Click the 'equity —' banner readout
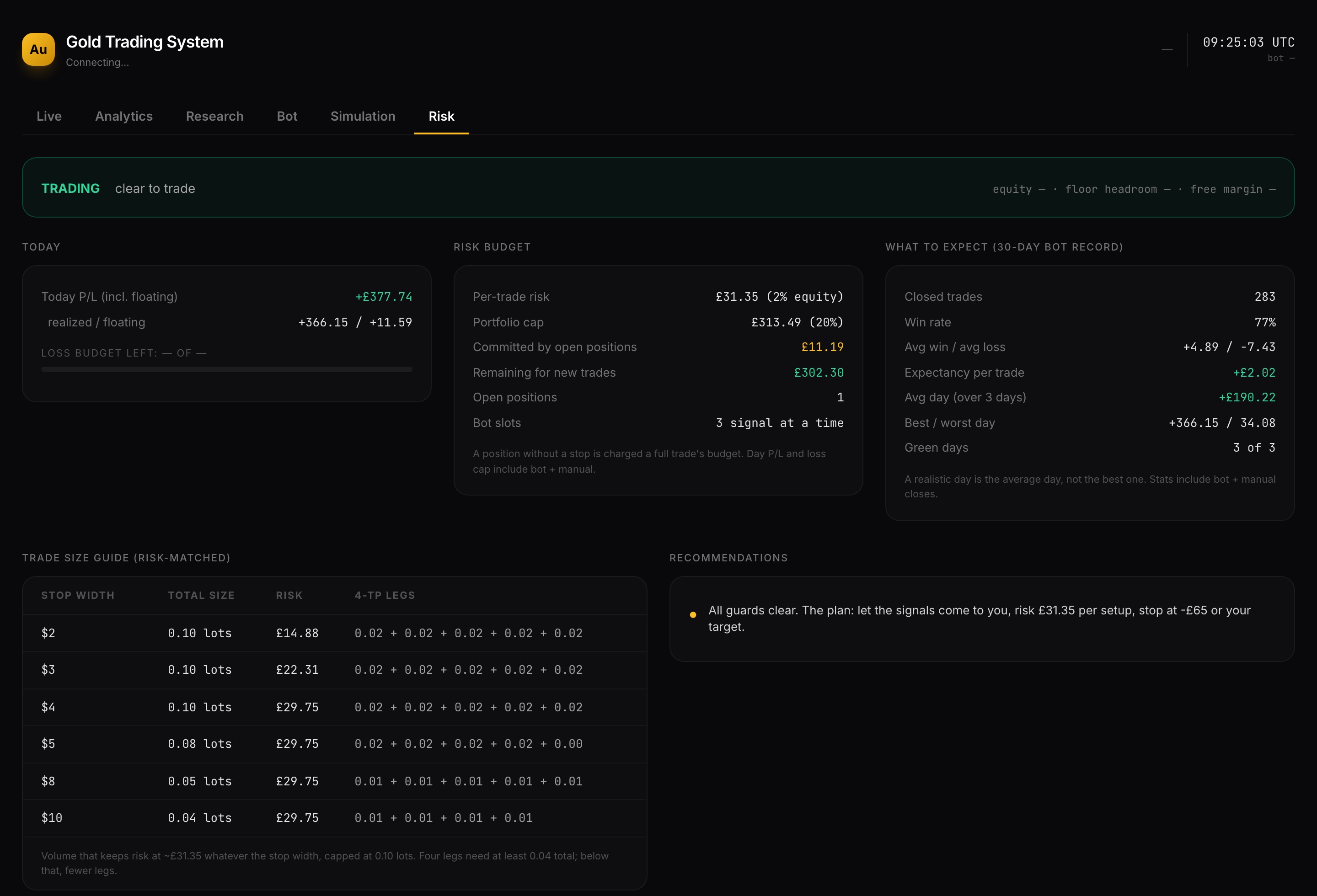Viewport: 1317px width, 896px height. (x=1018, y=189)
